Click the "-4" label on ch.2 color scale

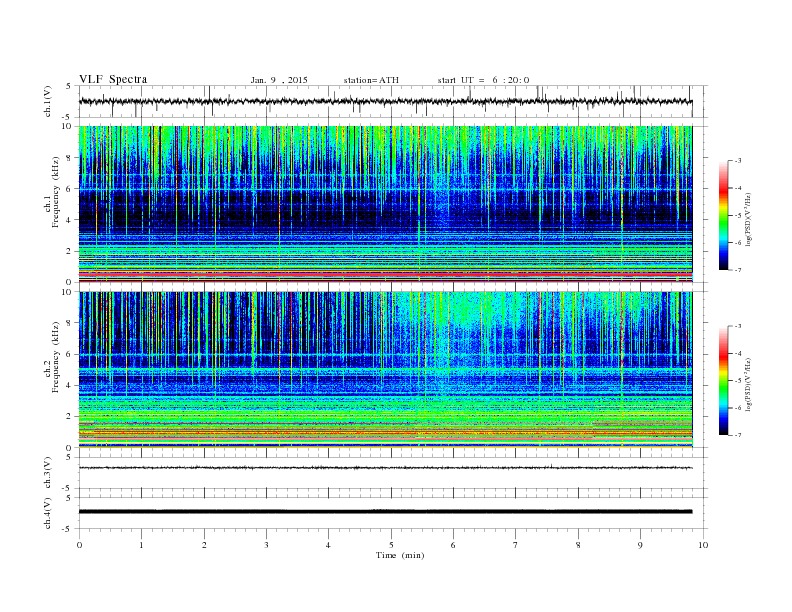click(x=737, y=353)
